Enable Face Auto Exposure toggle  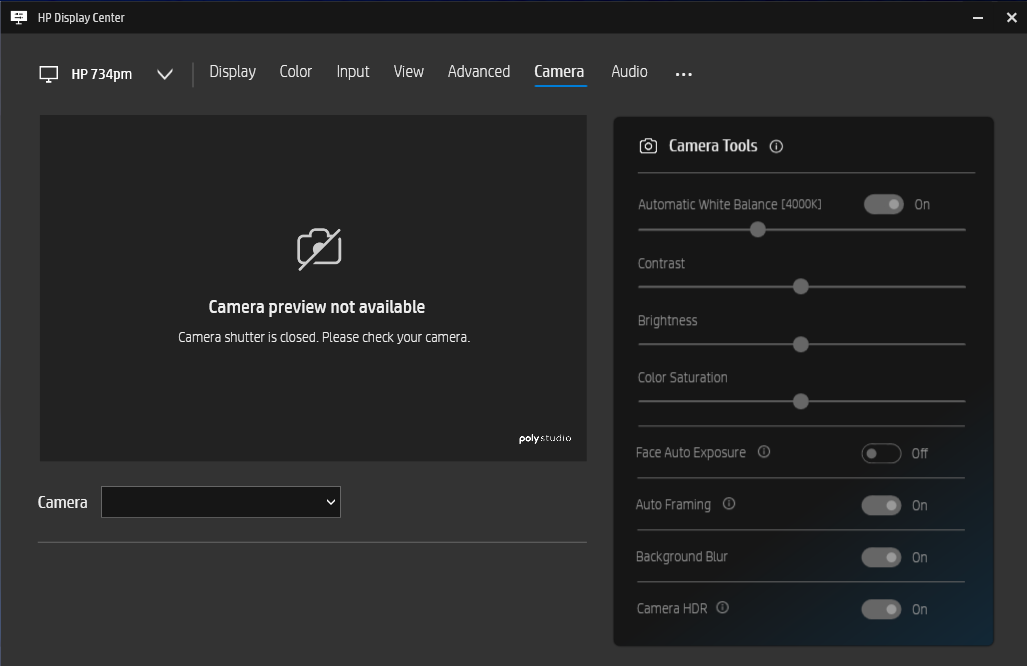pyautogui.click(x=881, y=453)
